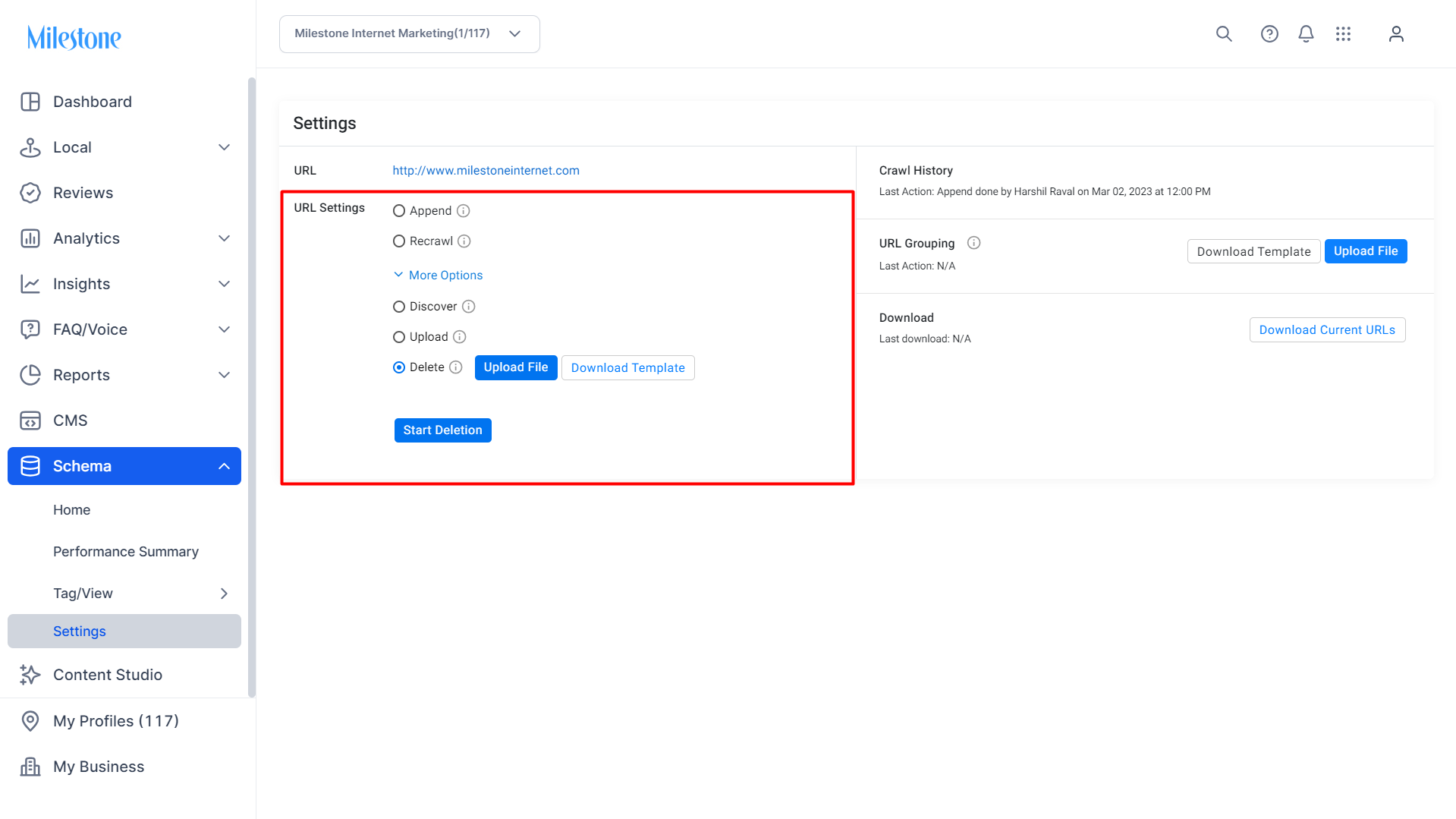Click the My Profiles pin icon
The width and height of the screenshot is (1456, 819).
coord(30,721)
